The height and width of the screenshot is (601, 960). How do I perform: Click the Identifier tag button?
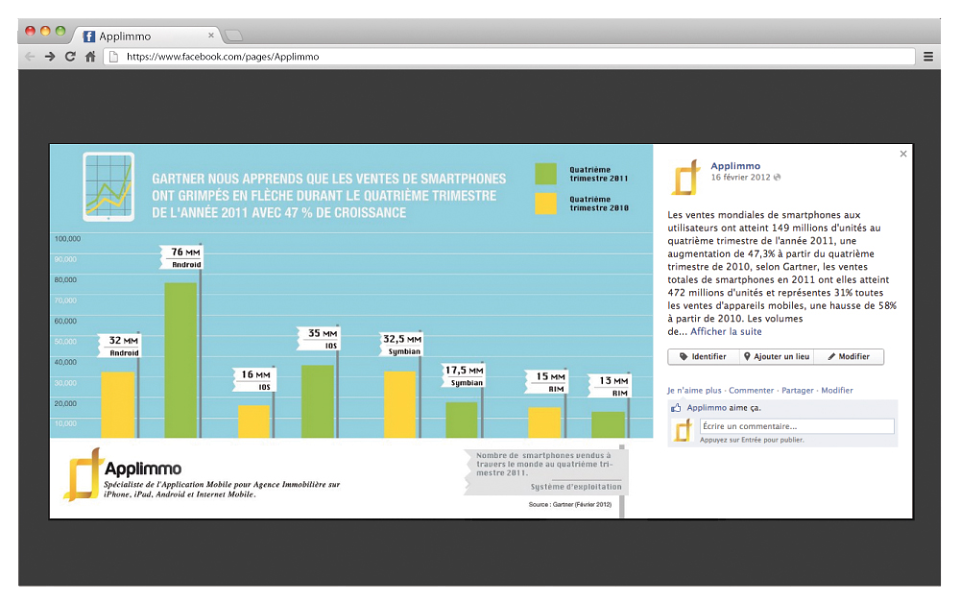[703, 356]
